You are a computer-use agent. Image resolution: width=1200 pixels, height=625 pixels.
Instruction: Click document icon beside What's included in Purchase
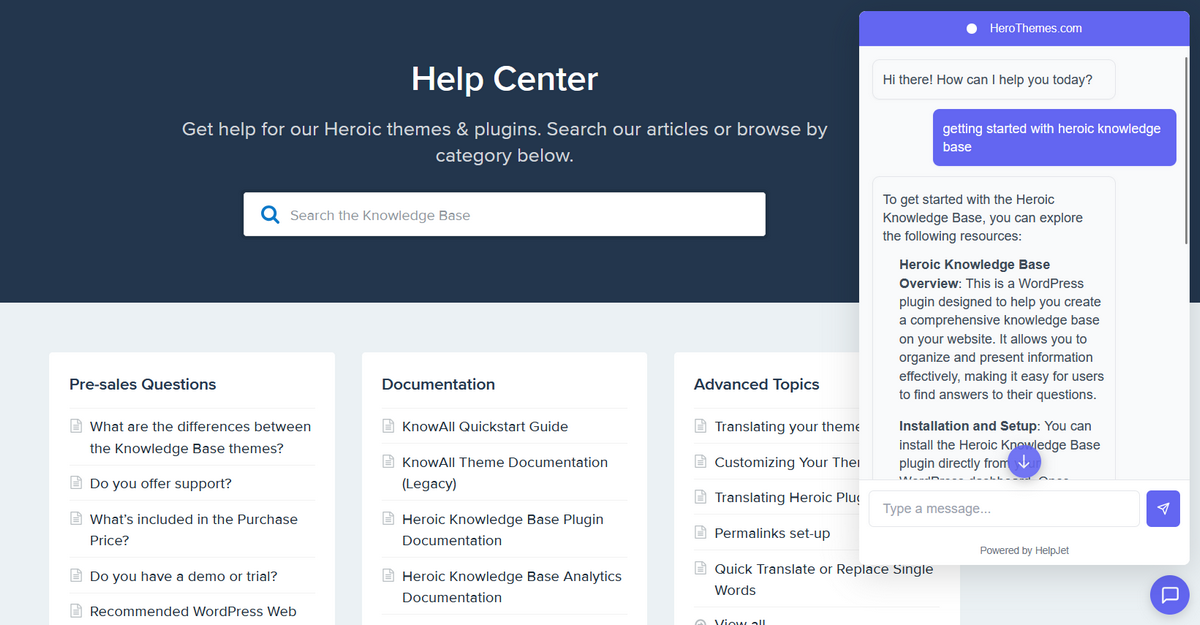pyautogui.click(x=76, y=519)
